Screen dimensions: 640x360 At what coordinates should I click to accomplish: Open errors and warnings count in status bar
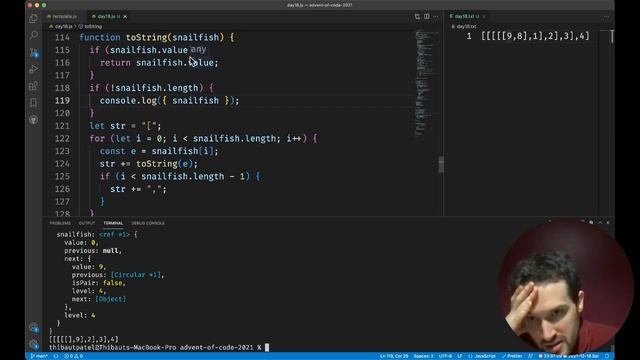[73, 356]
